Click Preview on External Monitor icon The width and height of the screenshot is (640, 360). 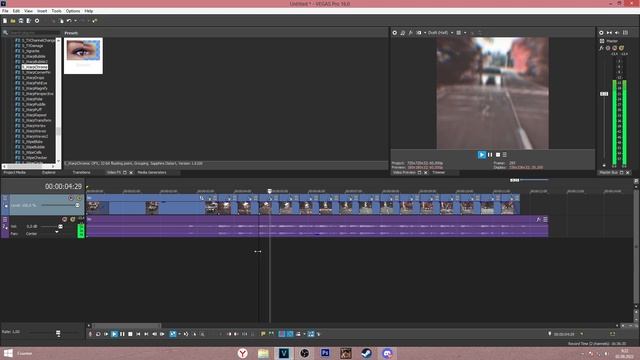click(x=402, y=33)
